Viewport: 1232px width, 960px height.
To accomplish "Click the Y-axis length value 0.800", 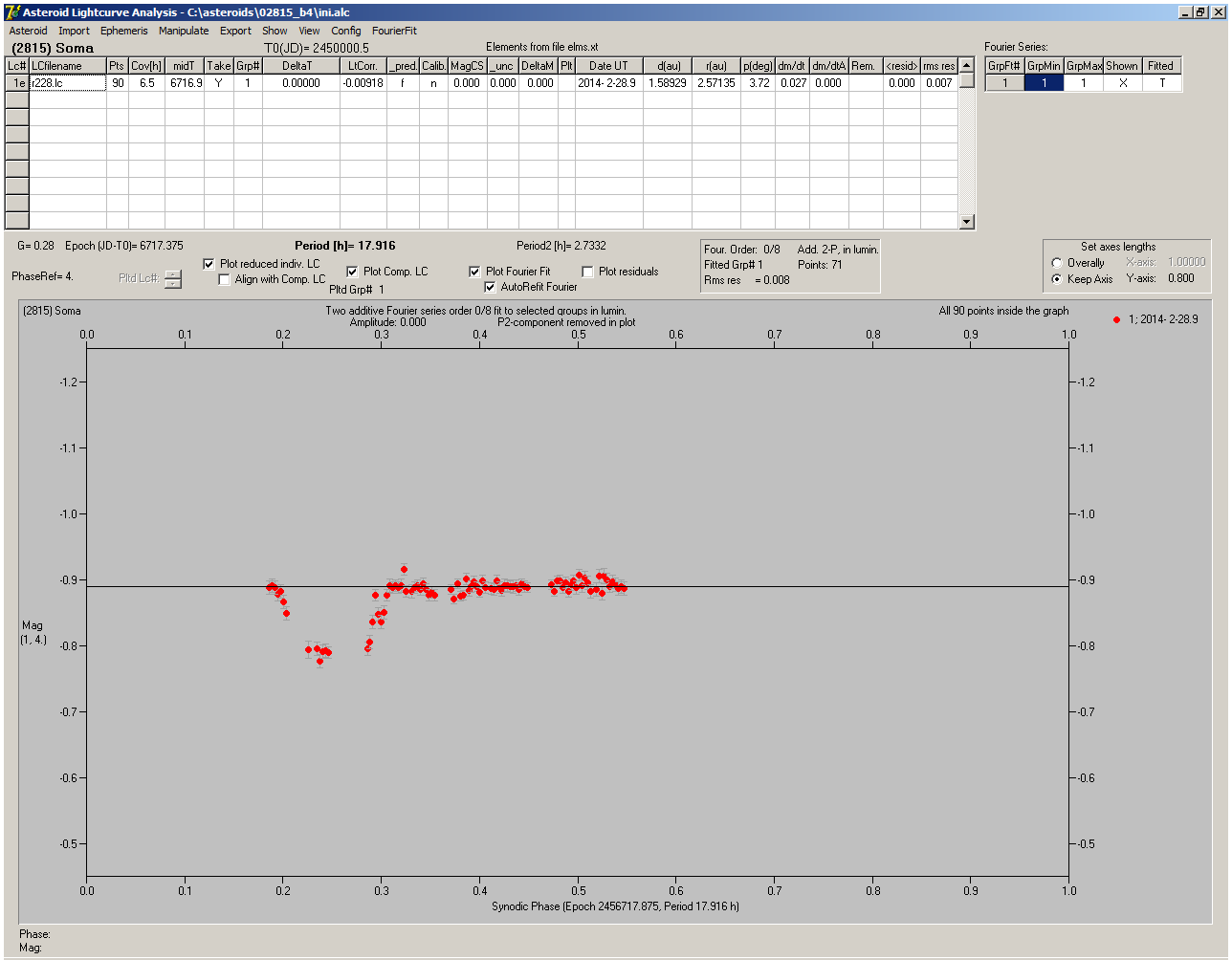I will (1181, 278).
